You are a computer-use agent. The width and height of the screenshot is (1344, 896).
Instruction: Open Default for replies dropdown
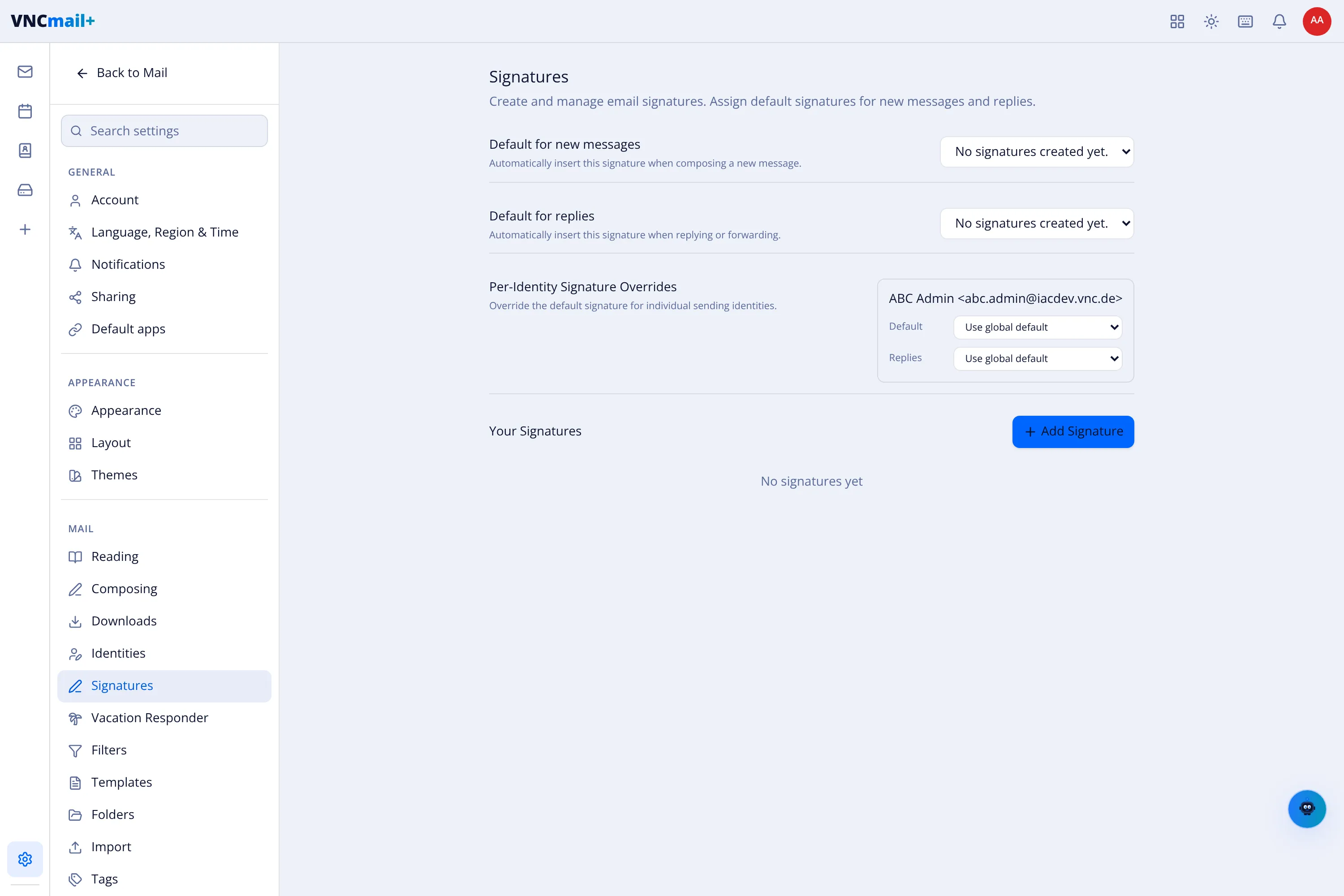coord(1037,224)
